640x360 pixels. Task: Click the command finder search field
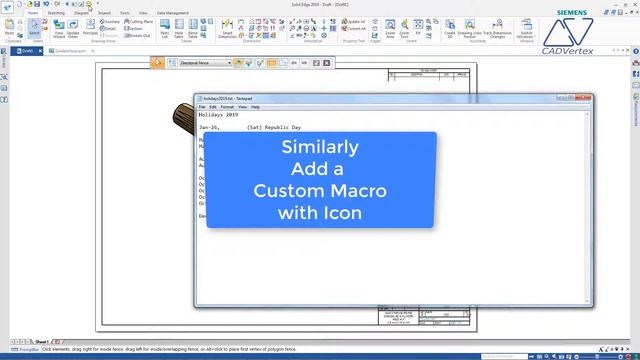coord(504,357)
